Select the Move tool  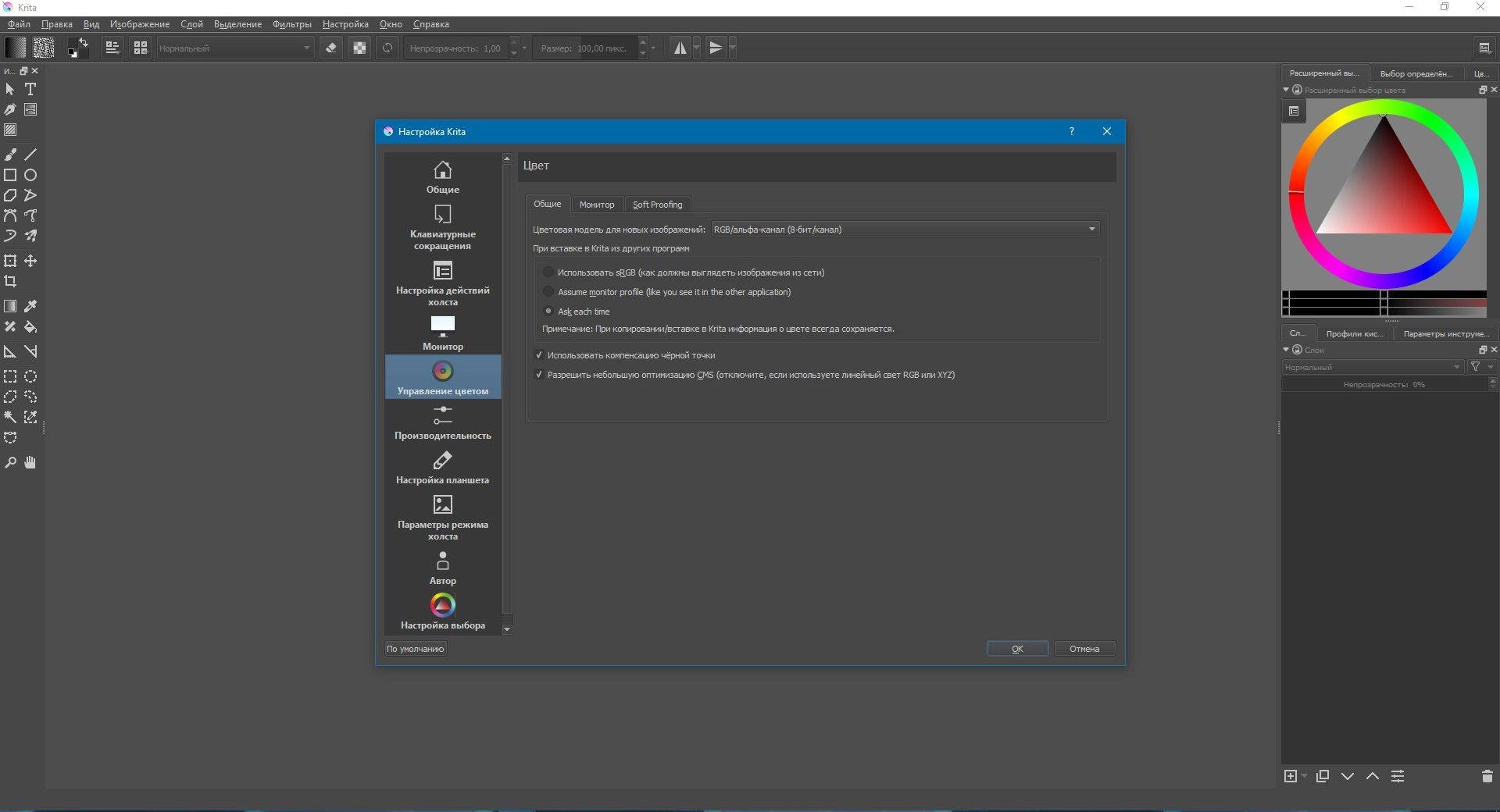click(30, 261)
